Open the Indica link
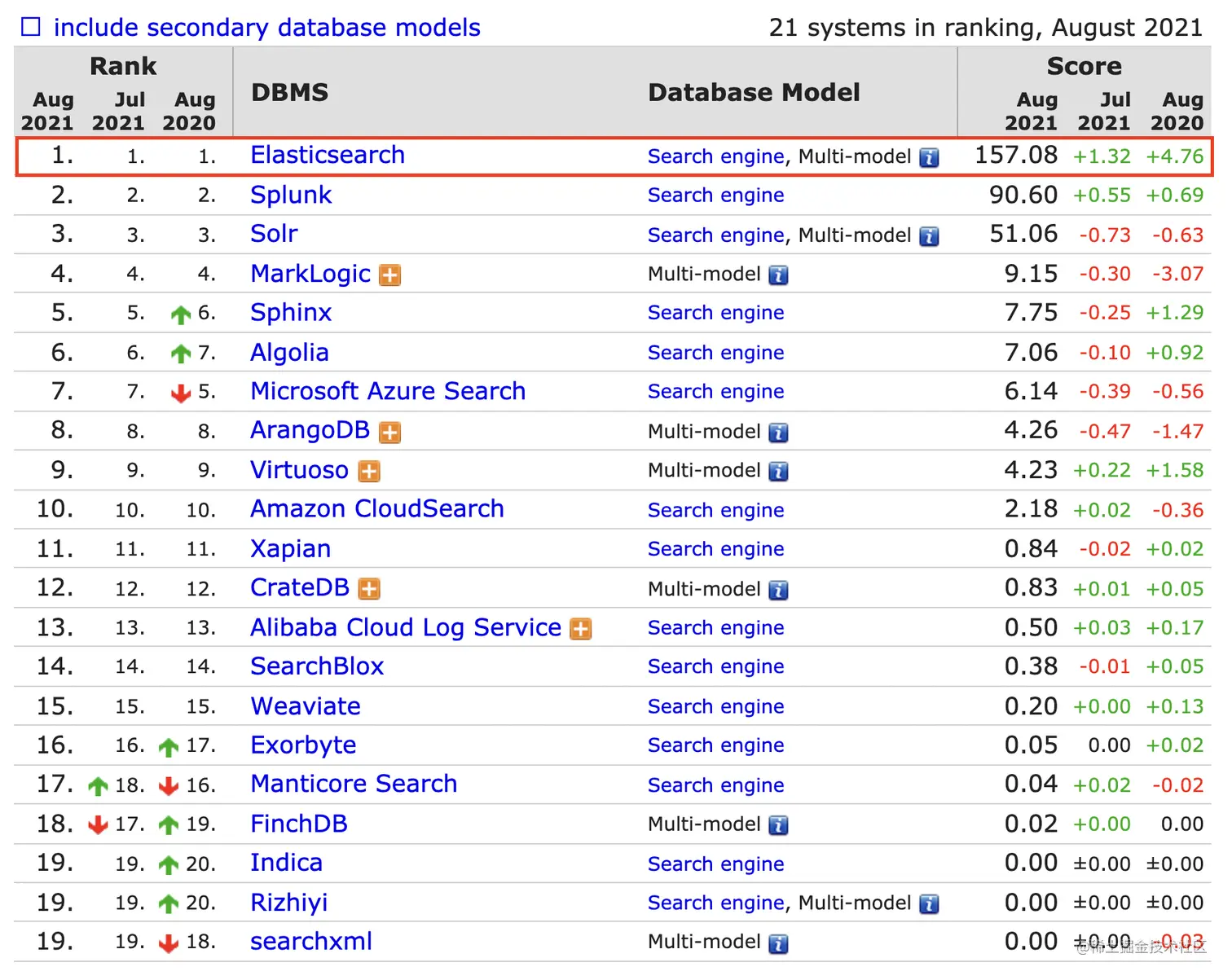The image size is (1232, 980). 286,863
